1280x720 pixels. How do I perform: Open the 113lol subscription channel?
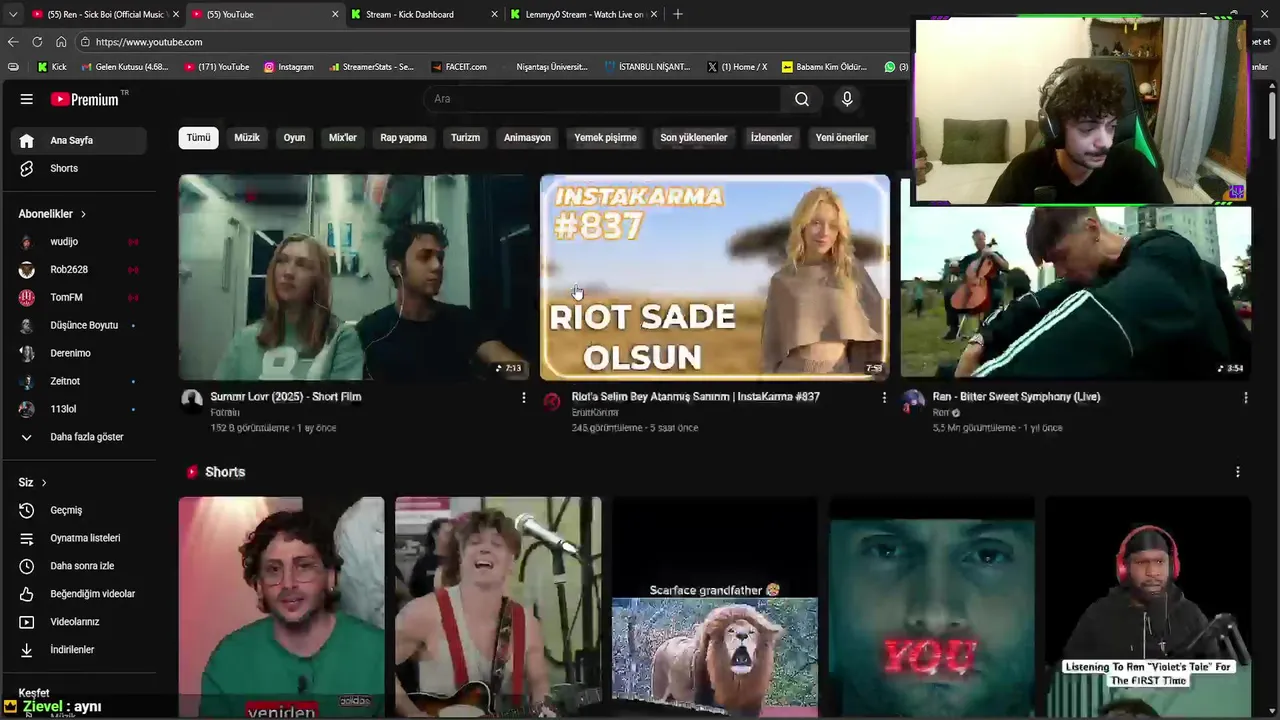point(79,410)
